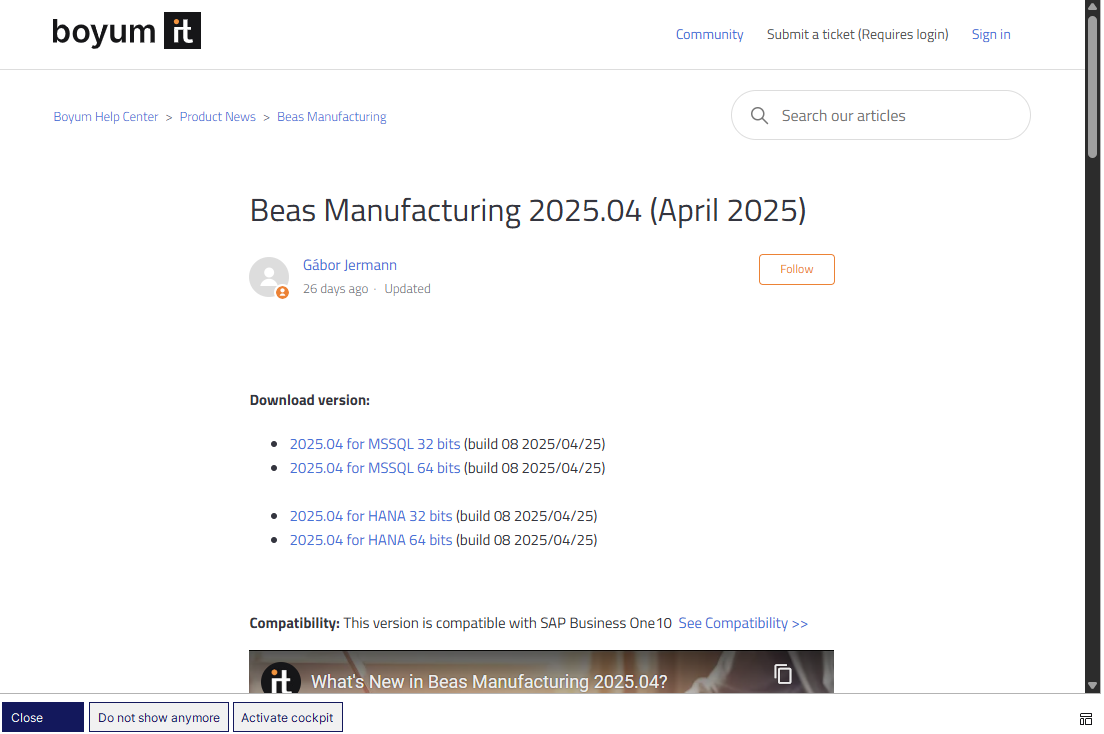Click the search magnifier icon
Screen dimensions: 1104x734
click(x=760, y=116)
